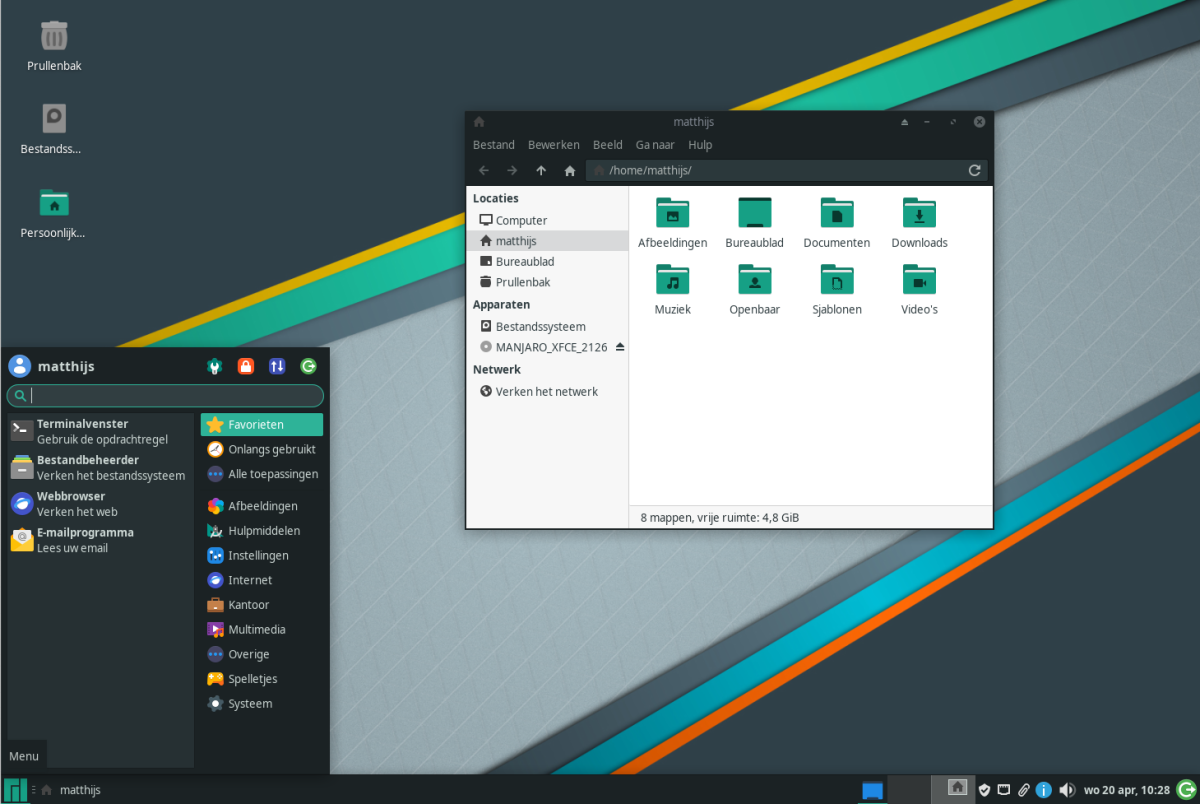The width and height of the screenshot is (1200, 804).
Task: Click the home icon in navigation toolbar
Action: [570, 171]
